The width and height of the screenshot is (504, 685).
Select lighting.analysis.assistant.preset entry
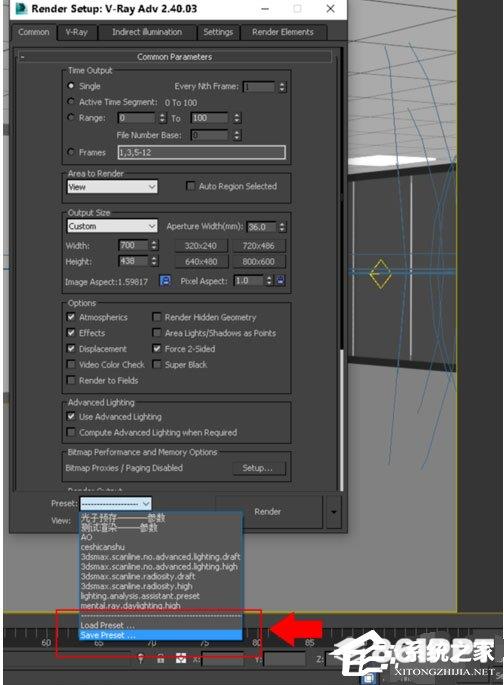pyautogui.click(x=161, y=596)
